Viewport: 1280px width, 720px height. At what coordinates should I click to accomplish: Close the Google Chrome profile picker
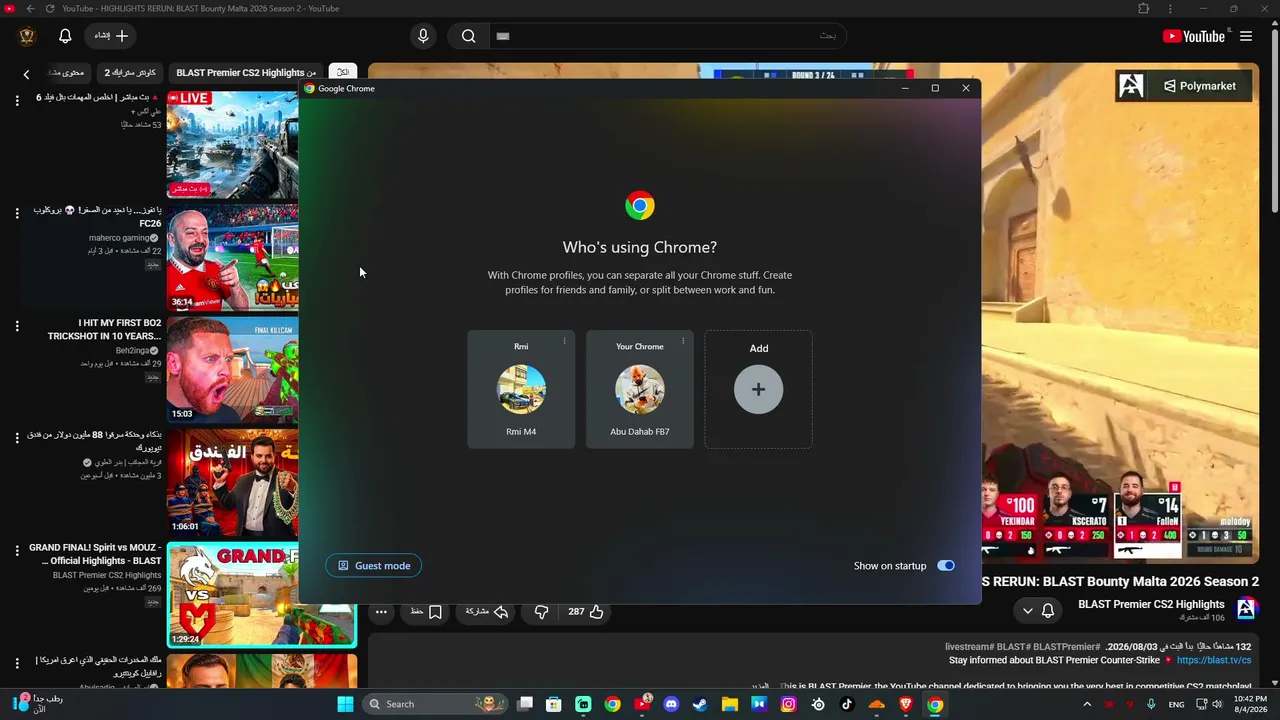click(x=966, y=88)
